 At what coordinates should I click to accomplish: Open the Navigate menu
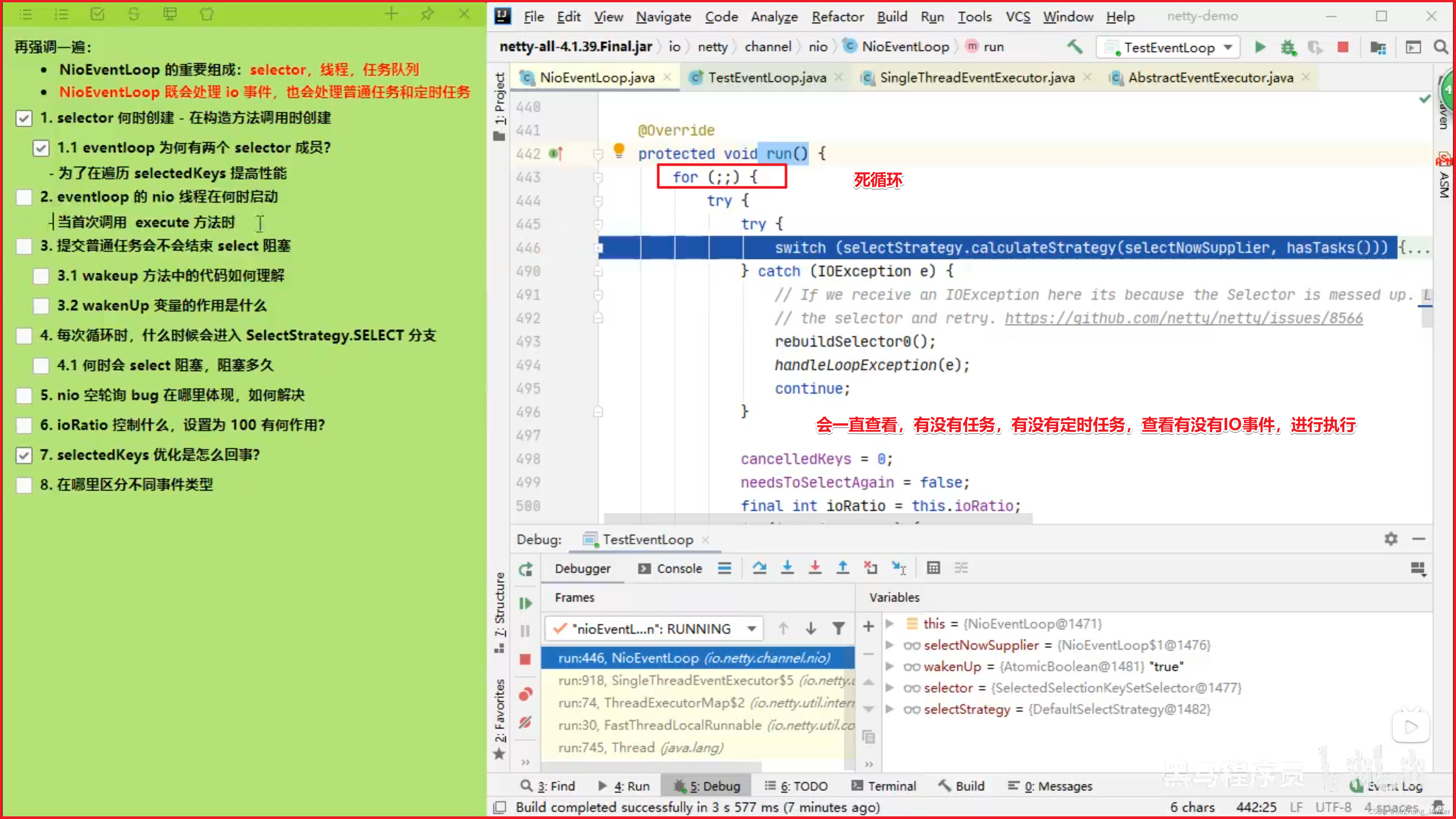pos(664,17)
